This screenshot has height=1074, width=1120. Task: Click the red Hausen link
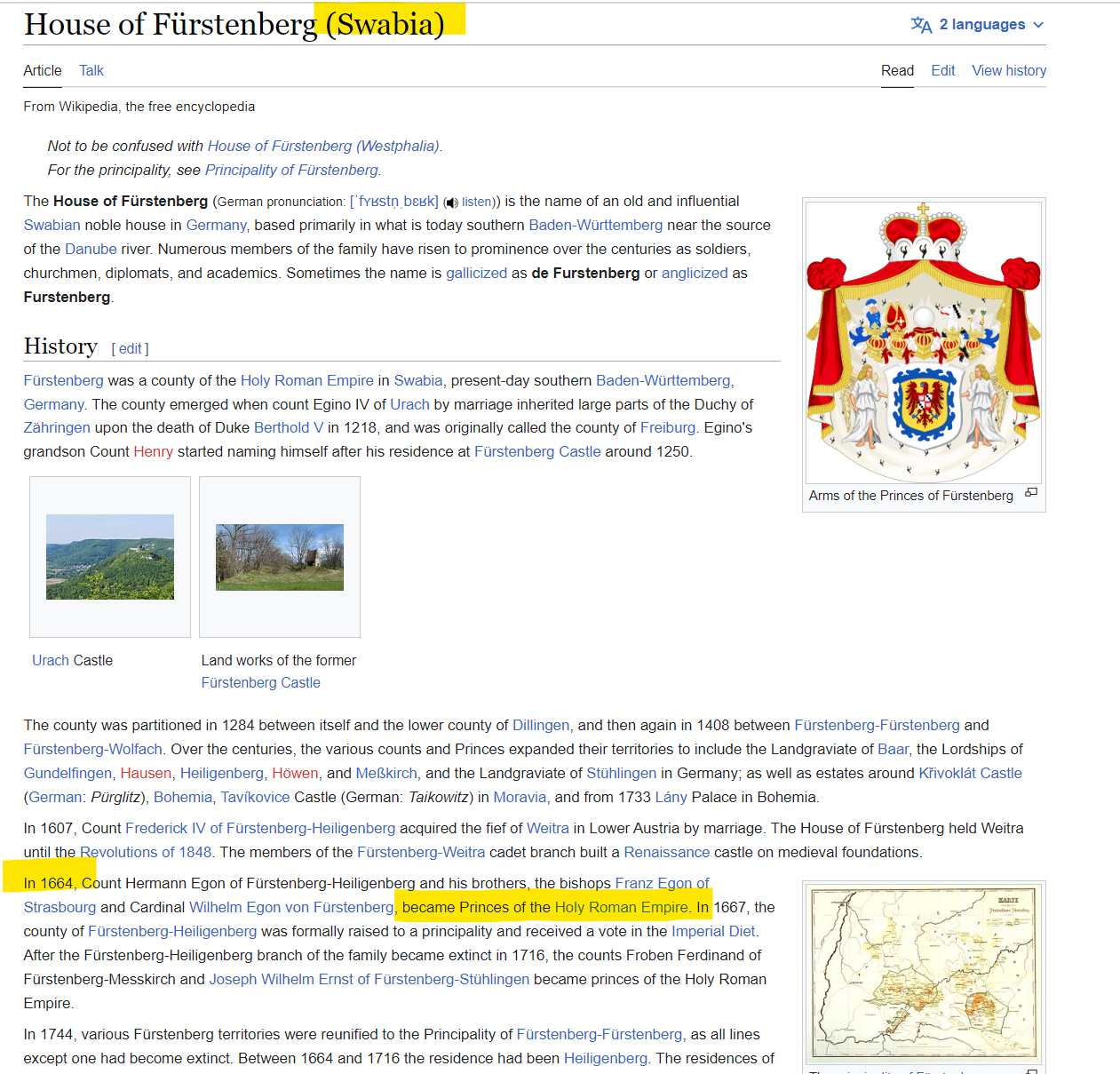click(147, 773)
